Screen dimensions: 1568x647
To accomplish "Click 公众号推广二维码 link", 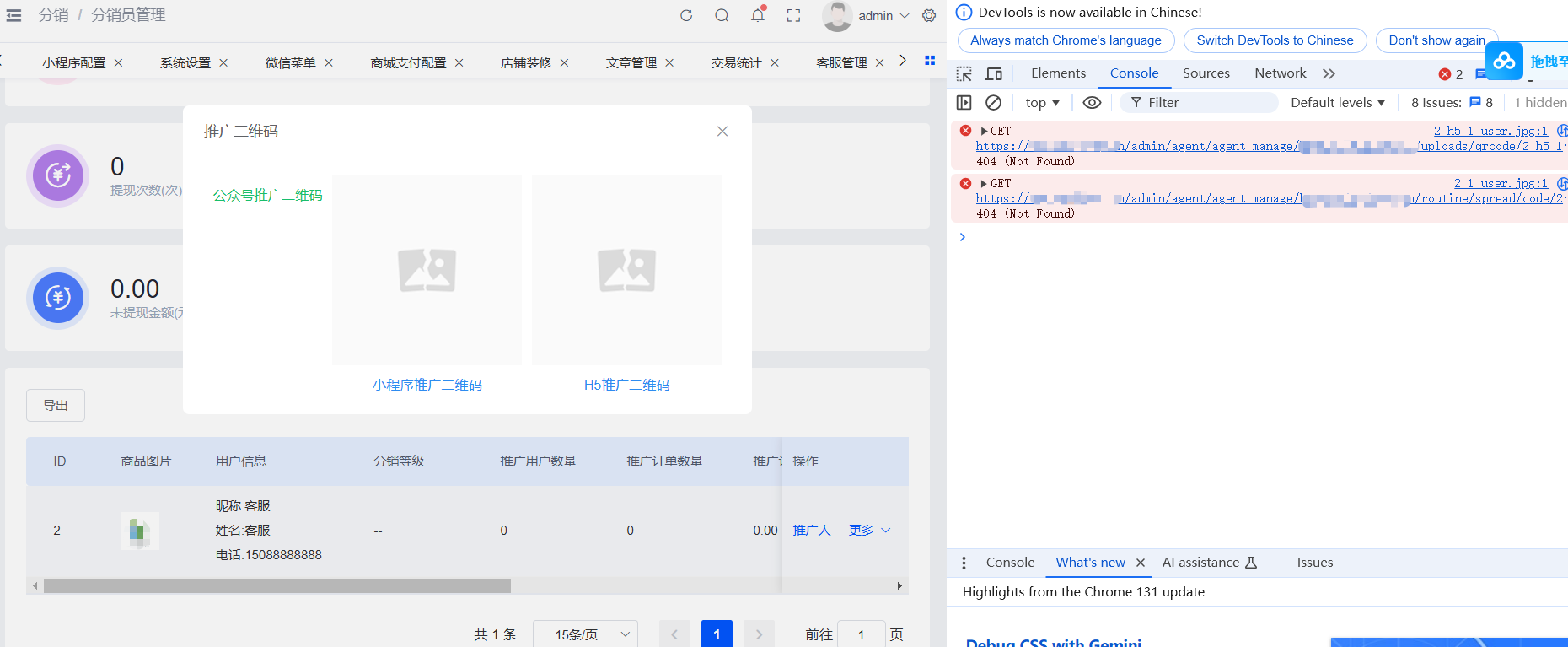I will [268, 195].
